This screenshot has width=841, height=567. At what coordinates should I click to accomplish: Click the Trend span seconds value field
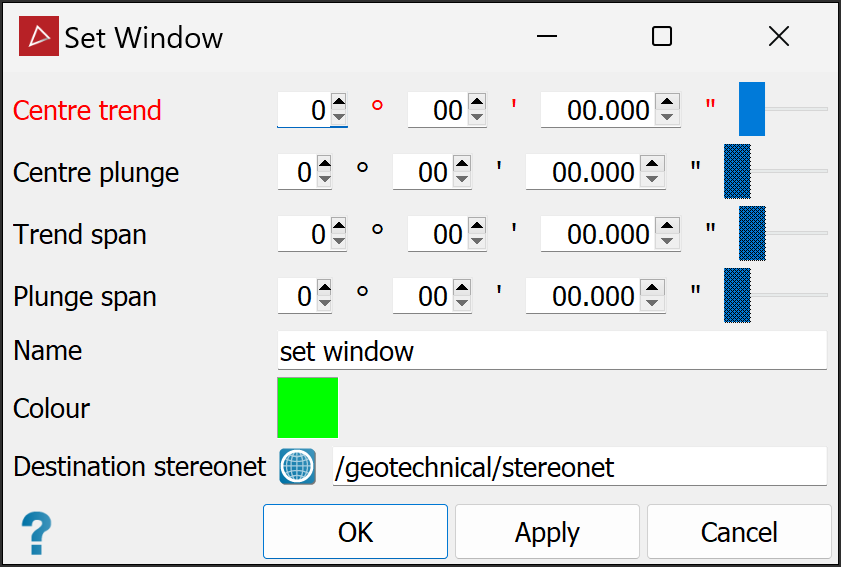(x=598, y=234)
